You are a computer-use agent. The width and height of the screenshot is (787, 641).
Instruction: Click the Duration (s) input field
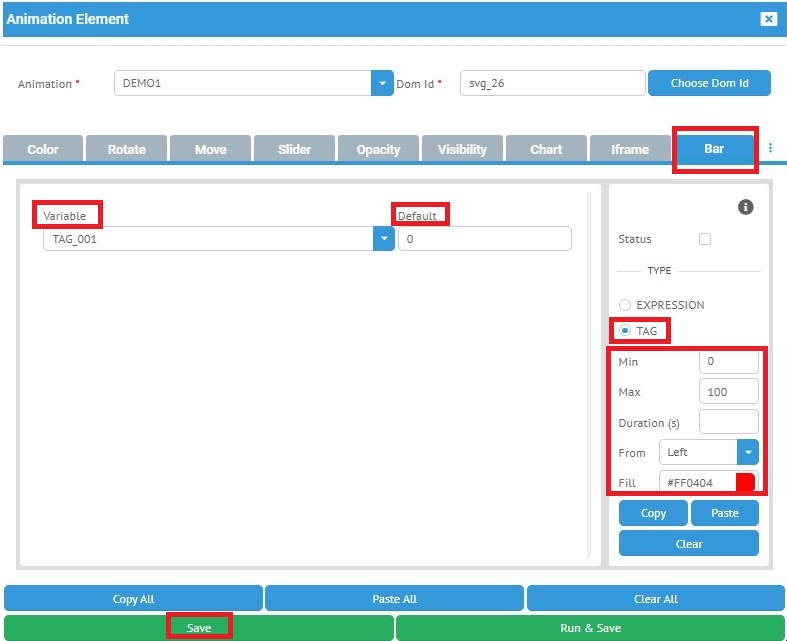pos(728,422)
